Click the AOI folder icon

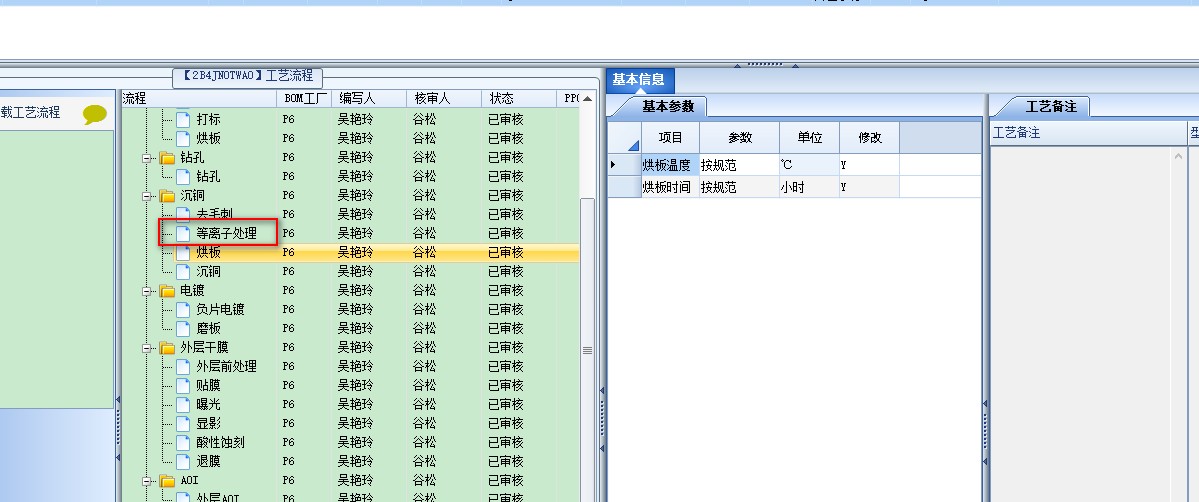(167, 481)
